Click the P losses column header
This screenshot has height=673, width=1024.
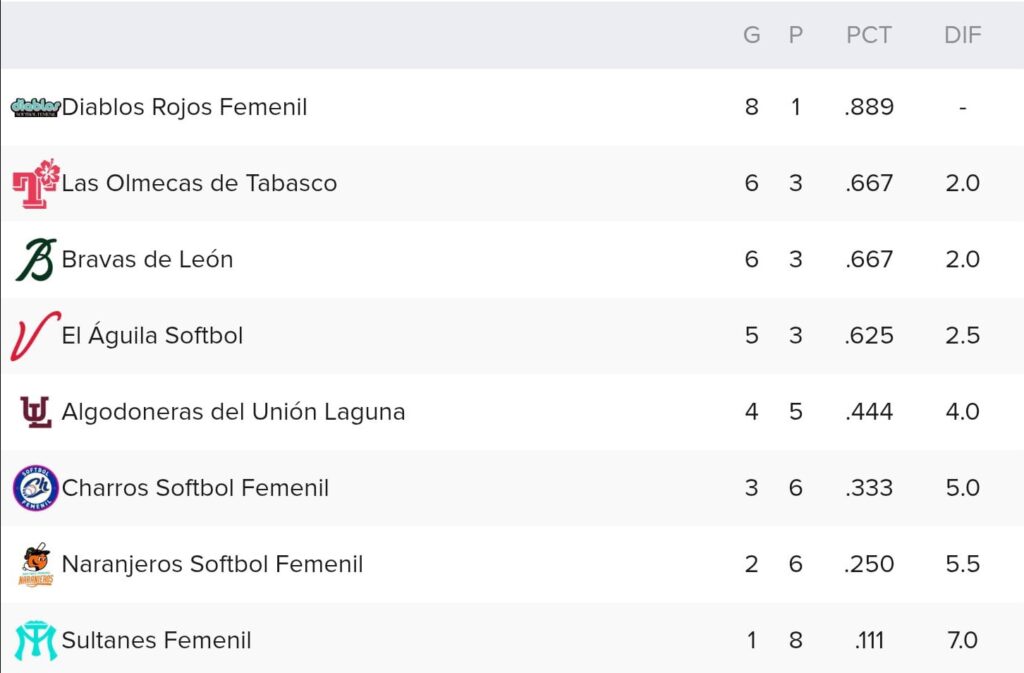click(x=795, y=35)
